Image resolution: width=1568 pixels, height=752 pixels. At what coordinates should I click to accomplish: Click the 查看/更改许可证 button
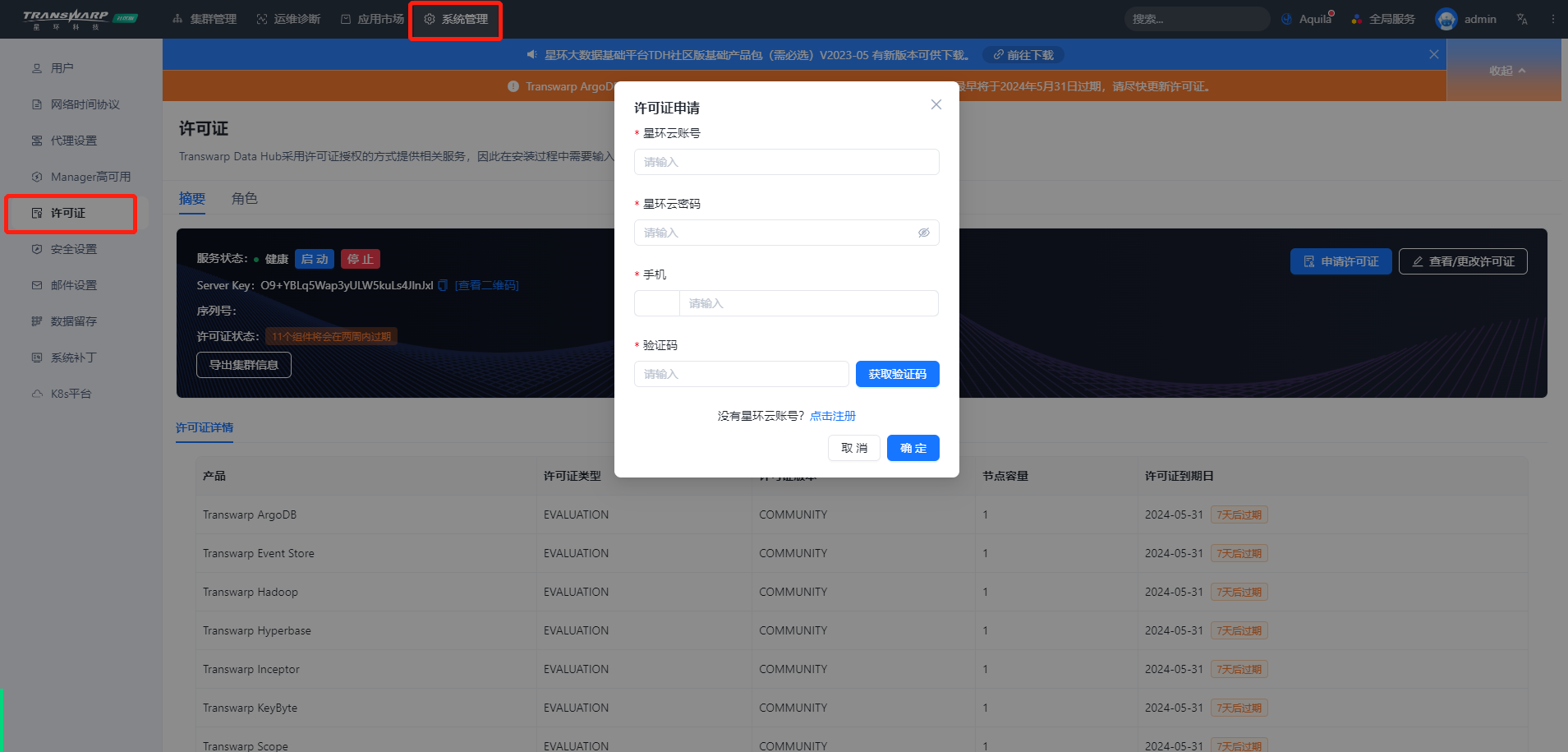pyautogui.click(x=1463, y=261)
